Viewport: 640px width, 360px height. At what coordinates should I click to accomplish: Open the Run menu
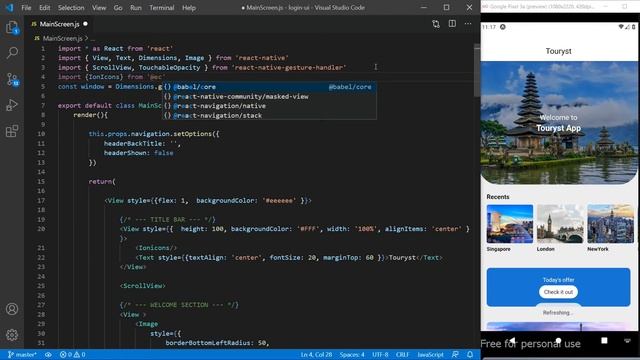[x=136, y=8]
